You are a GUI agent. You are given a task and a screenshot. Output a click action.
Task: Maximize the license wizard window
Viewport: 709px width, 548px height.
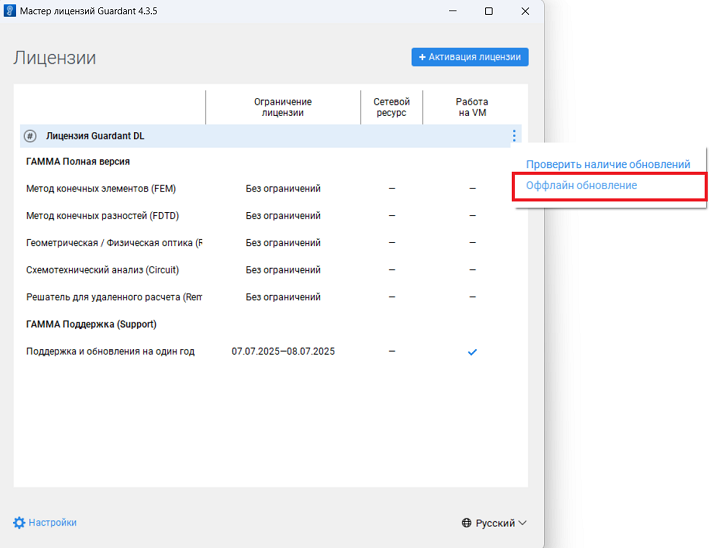[488, 11]
